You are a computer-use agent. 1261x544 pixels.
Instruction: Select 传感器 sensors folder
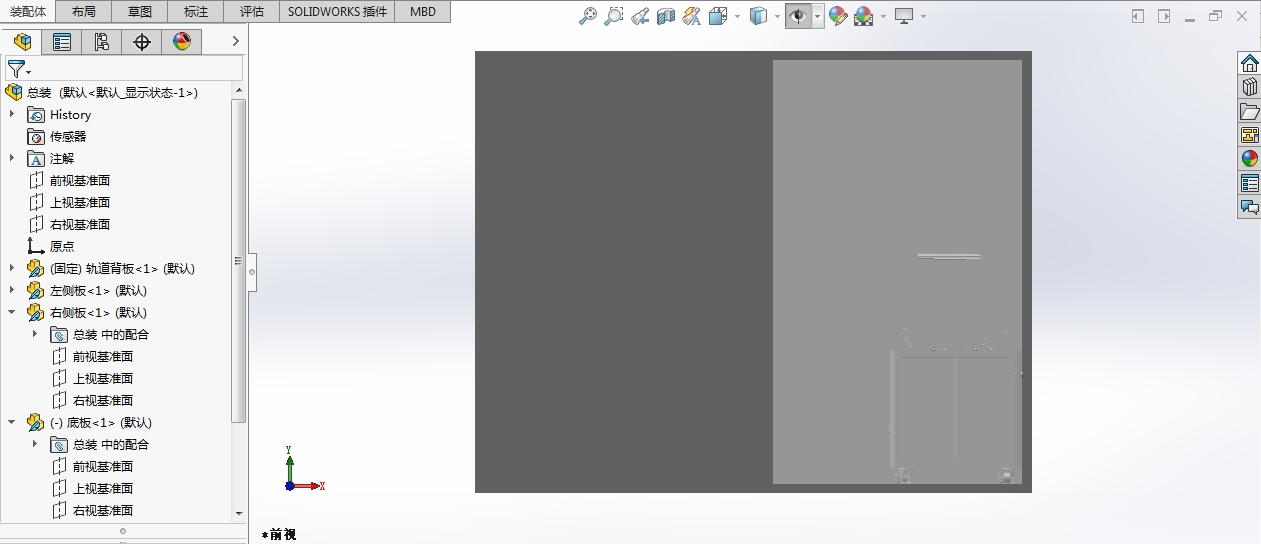[68, 136]
